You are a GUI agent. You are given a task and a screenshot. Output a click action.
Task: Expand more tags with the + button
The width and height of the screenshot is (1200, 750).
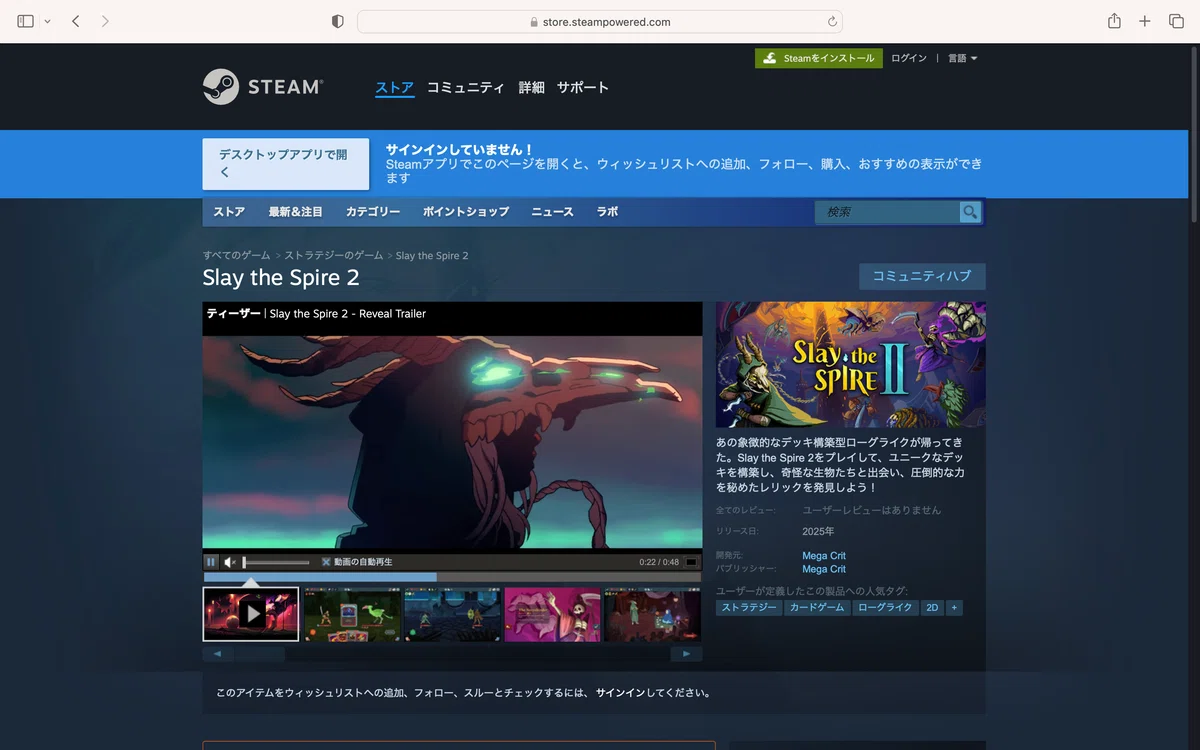tap(954, 608)
